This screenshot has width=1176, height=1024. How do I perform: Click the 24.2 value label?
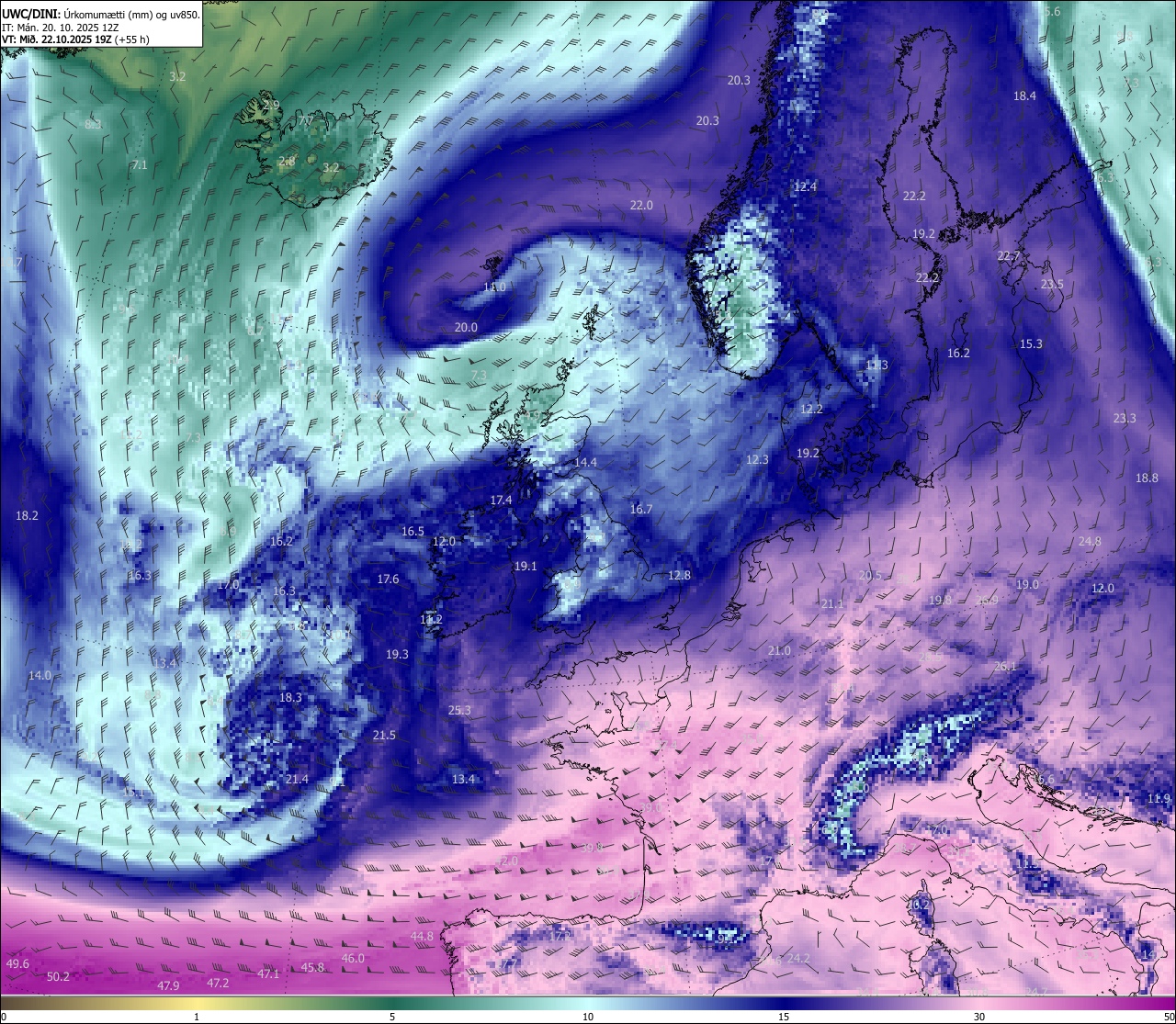coord(798,959)
